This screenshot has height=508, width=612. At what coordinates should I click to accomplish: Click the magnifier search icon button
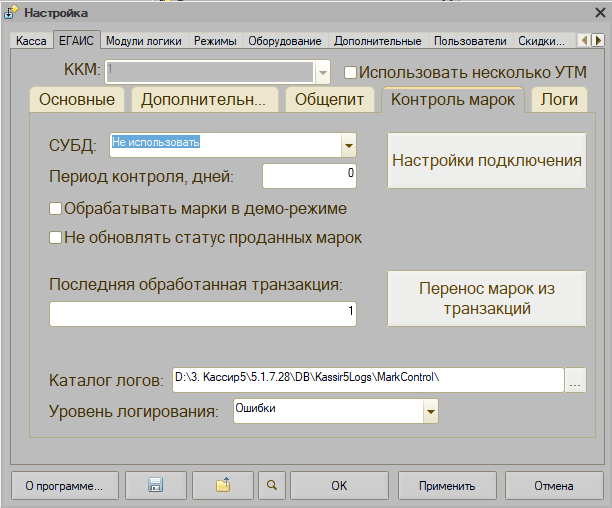pyautogui.click(x=270, y=485)
